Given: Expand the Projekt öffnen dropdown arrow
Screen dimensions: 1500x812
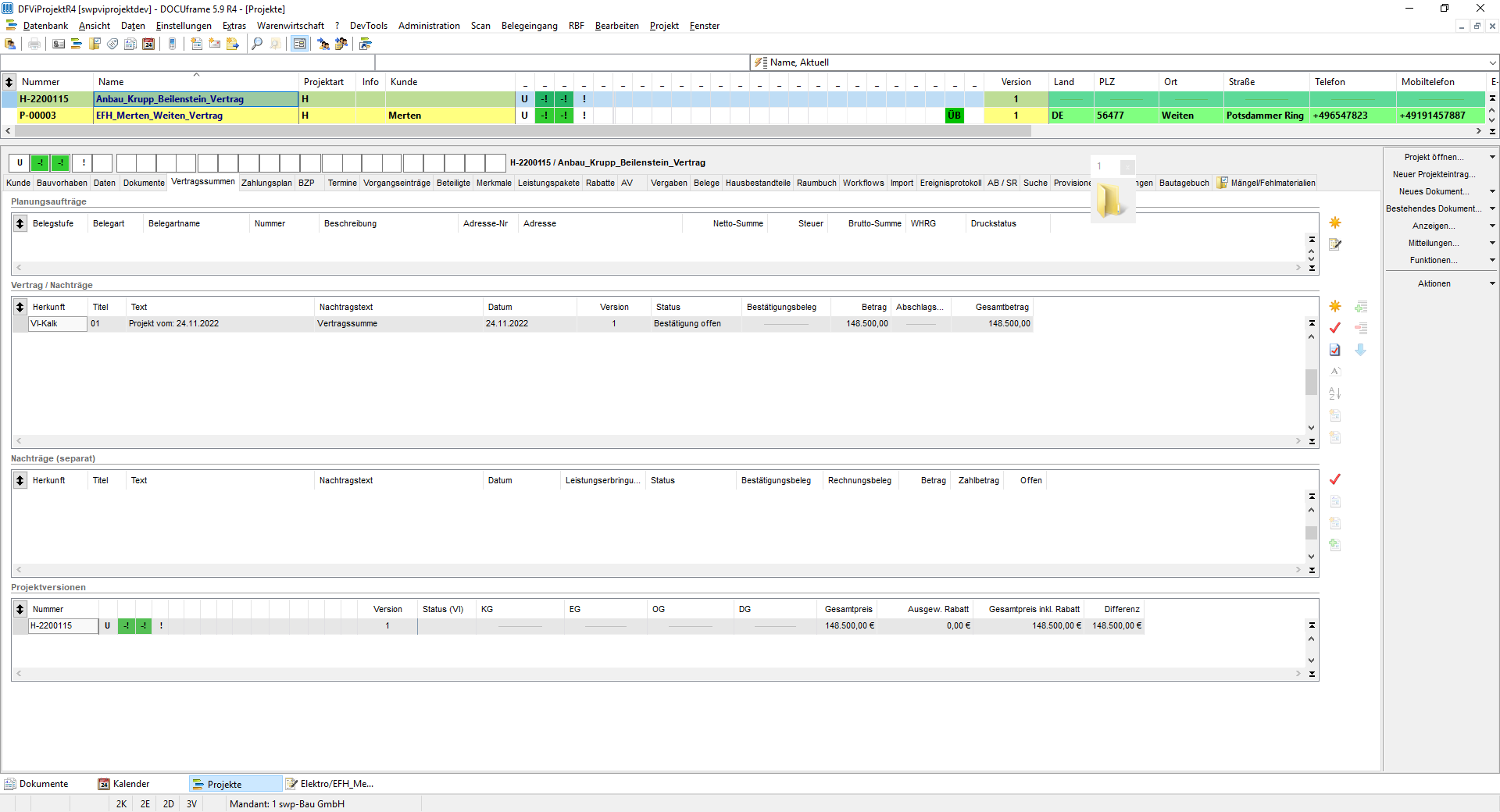Looking at the screenshot, I should (1492, 157).
